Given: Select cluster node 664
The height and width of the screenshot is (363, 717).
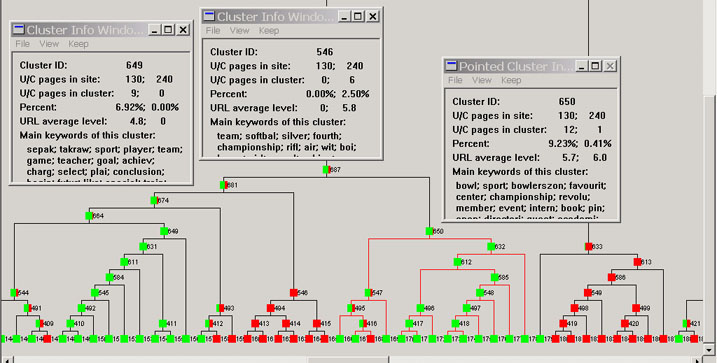Looking at the screenshot, I should pyautogui.click(x=89, y=216).
